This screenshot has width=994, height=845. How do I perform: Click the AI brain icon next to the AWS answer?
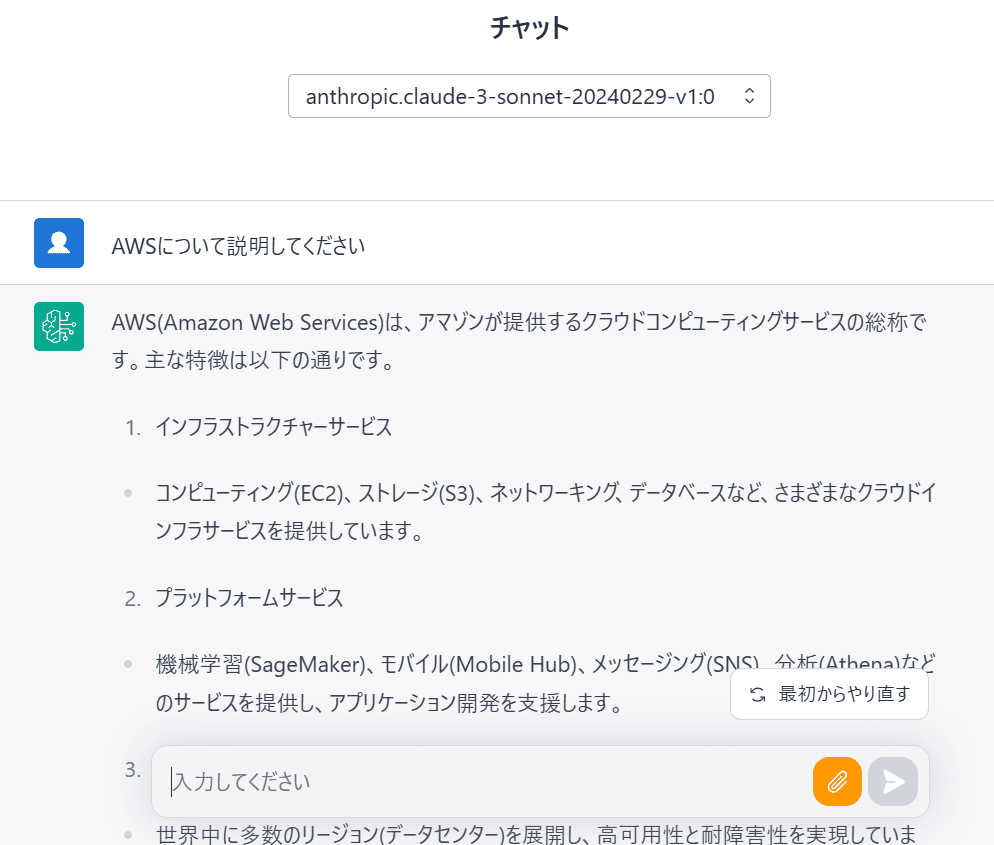tap(59, 326)
